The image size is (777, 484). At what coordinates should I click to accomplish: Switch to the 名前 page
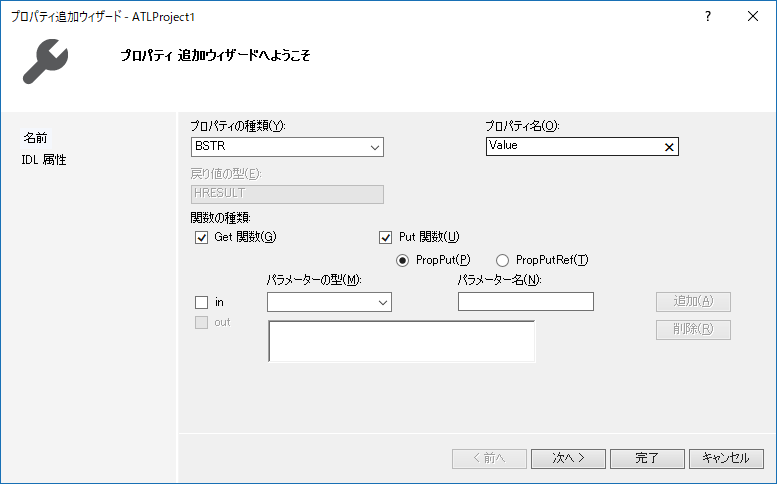click(36, 138)
